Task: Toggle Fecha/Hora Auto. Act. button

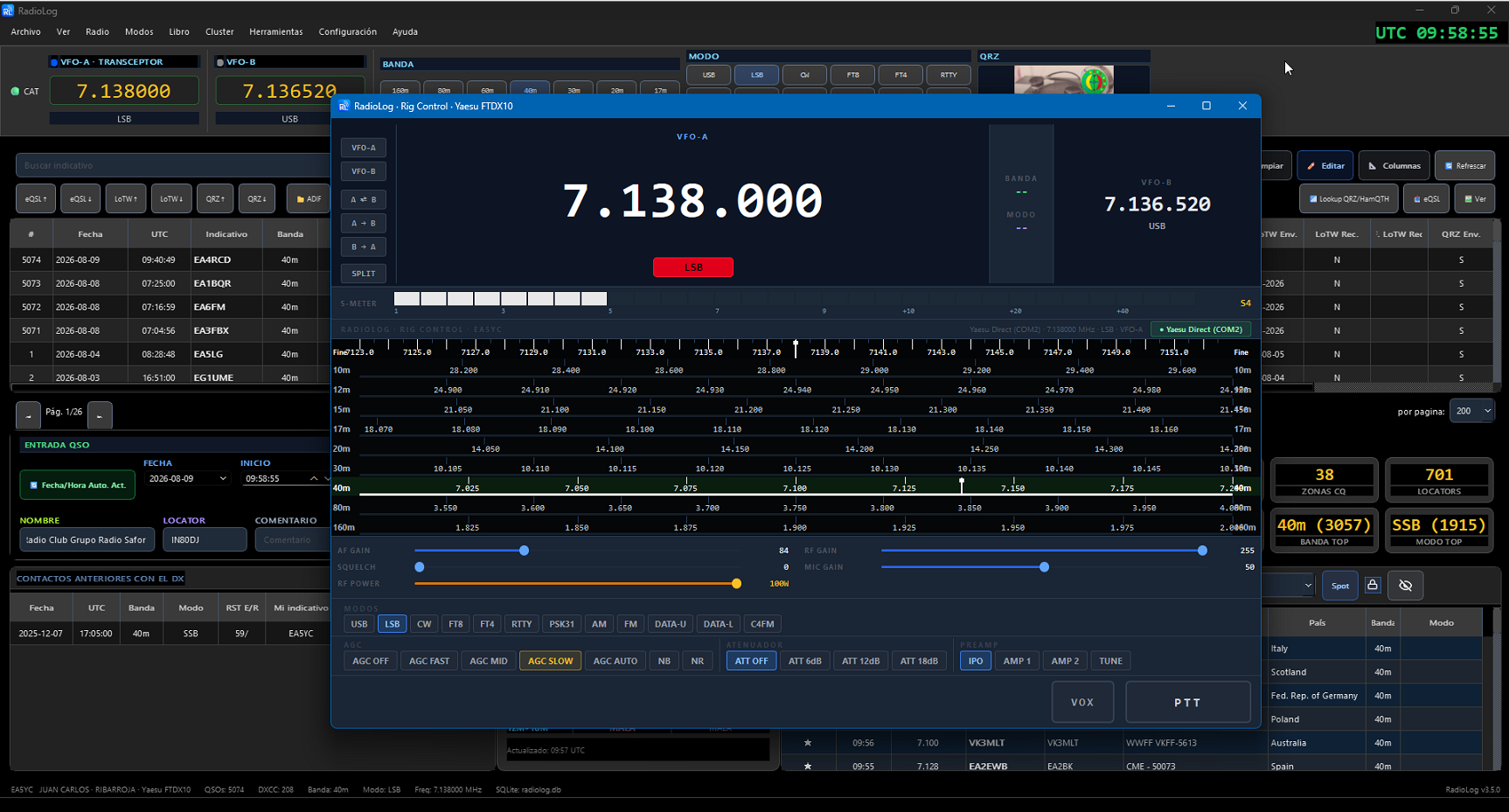Action: 78,485
